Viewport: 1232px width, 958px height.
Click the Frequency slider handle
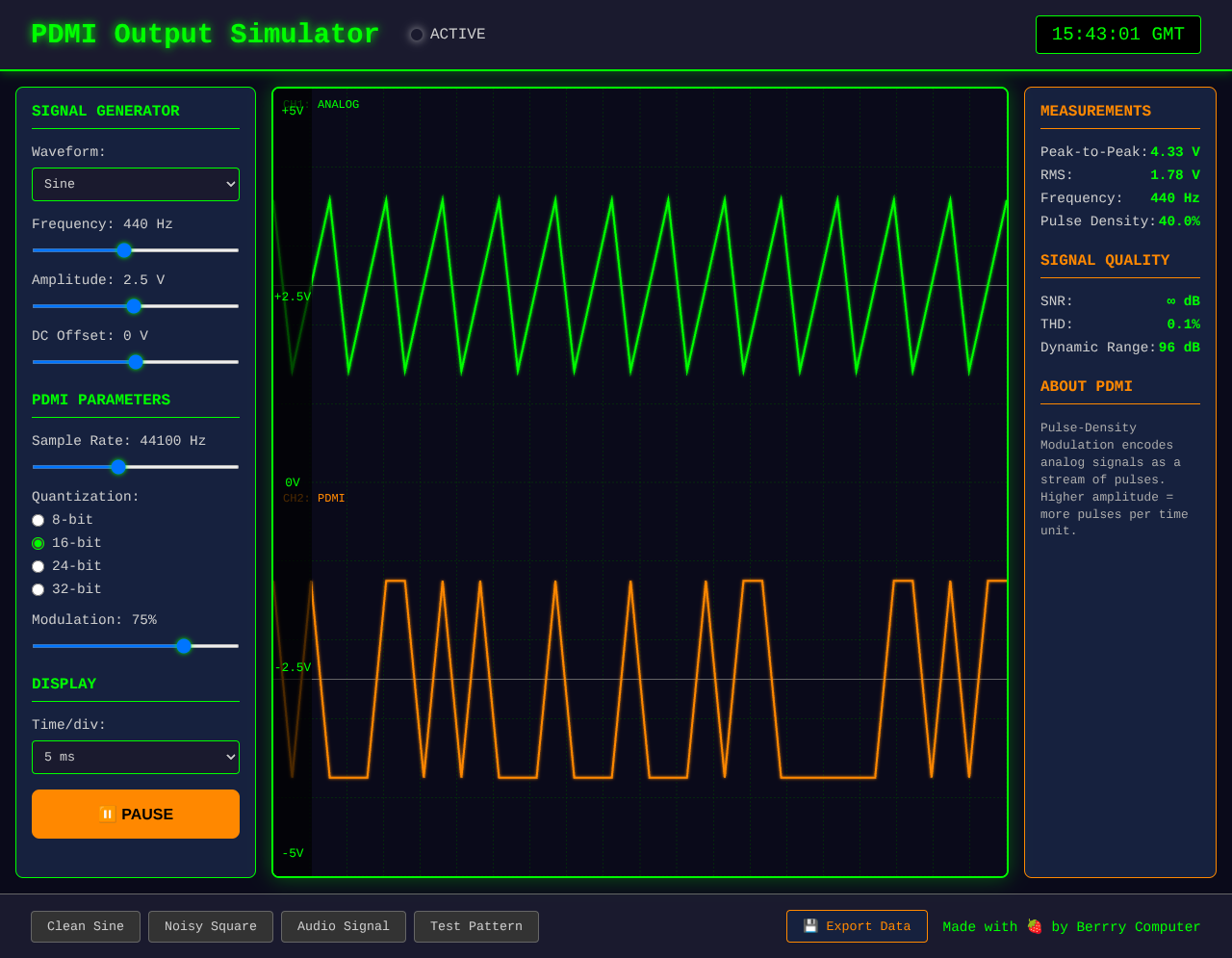point(124,250)
